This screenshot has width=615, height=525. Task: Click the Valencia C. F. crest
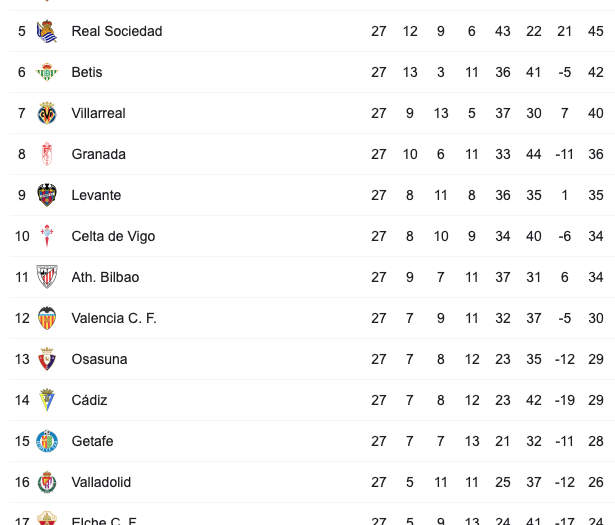[x=47, y=318]
